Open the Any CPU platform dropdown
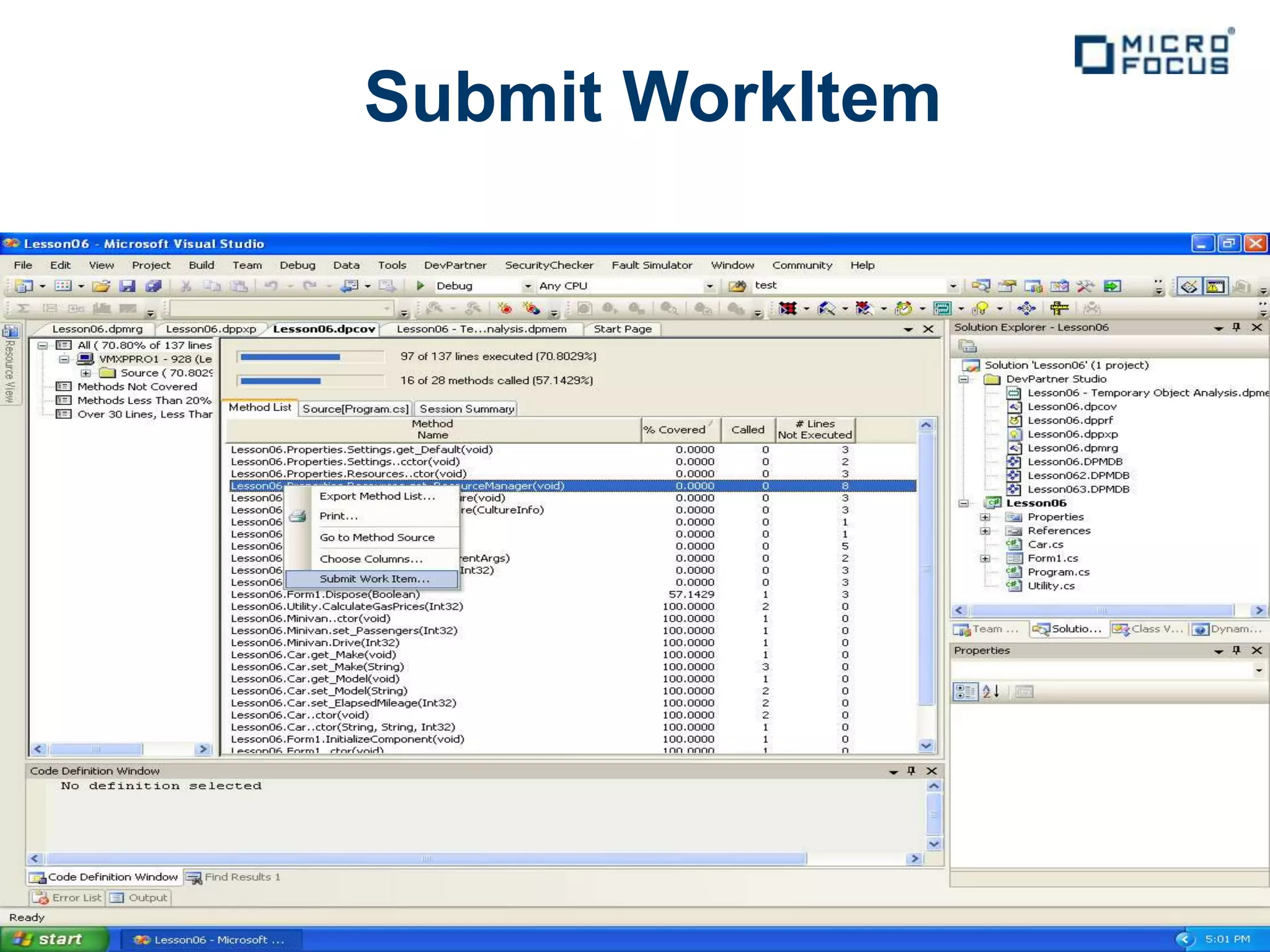The image size is (1270, 952). [710, 286]
